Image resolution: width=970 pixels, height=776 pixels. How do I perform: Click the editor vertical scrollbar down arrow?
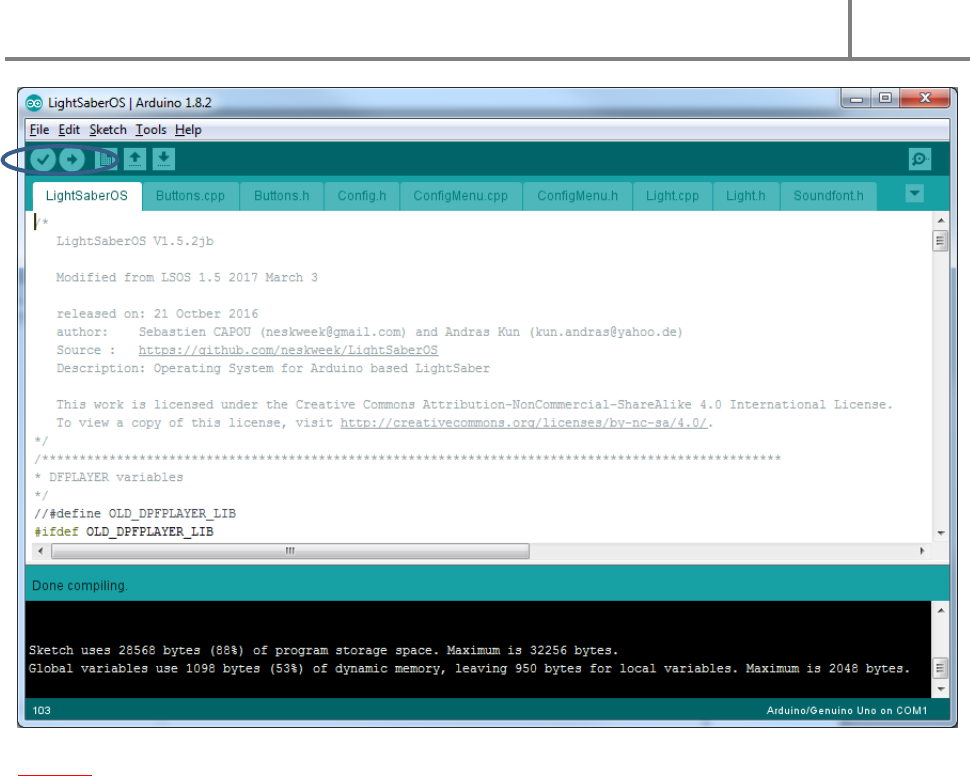pyautogui.click(x=940, y=533)
